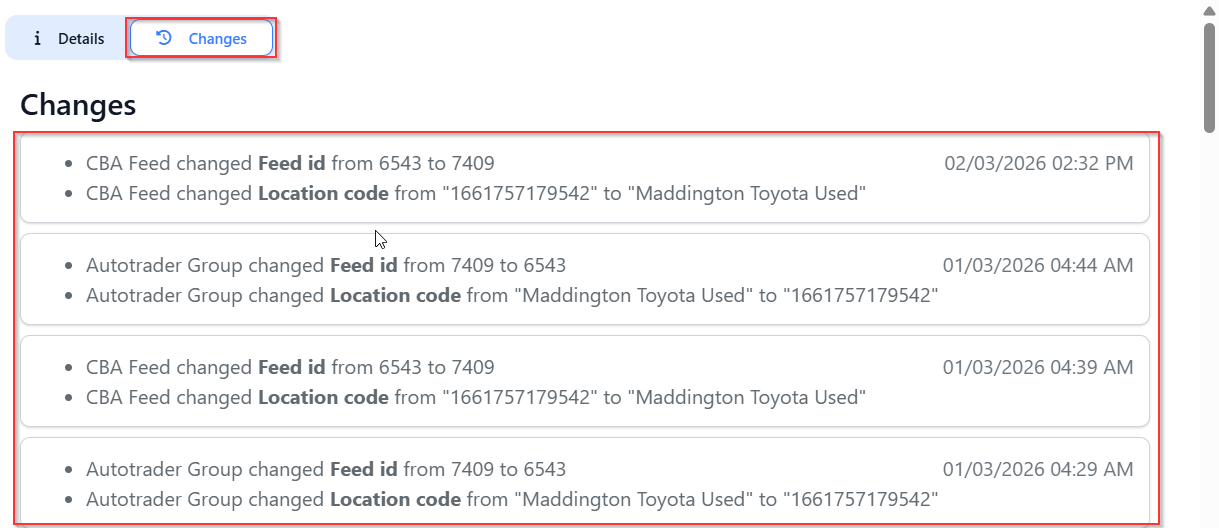Click Autotrader Feed id line in 04:29 AM entry
Image resolution: width=1219 pixels, height=528 pixels.
(326, 469)
